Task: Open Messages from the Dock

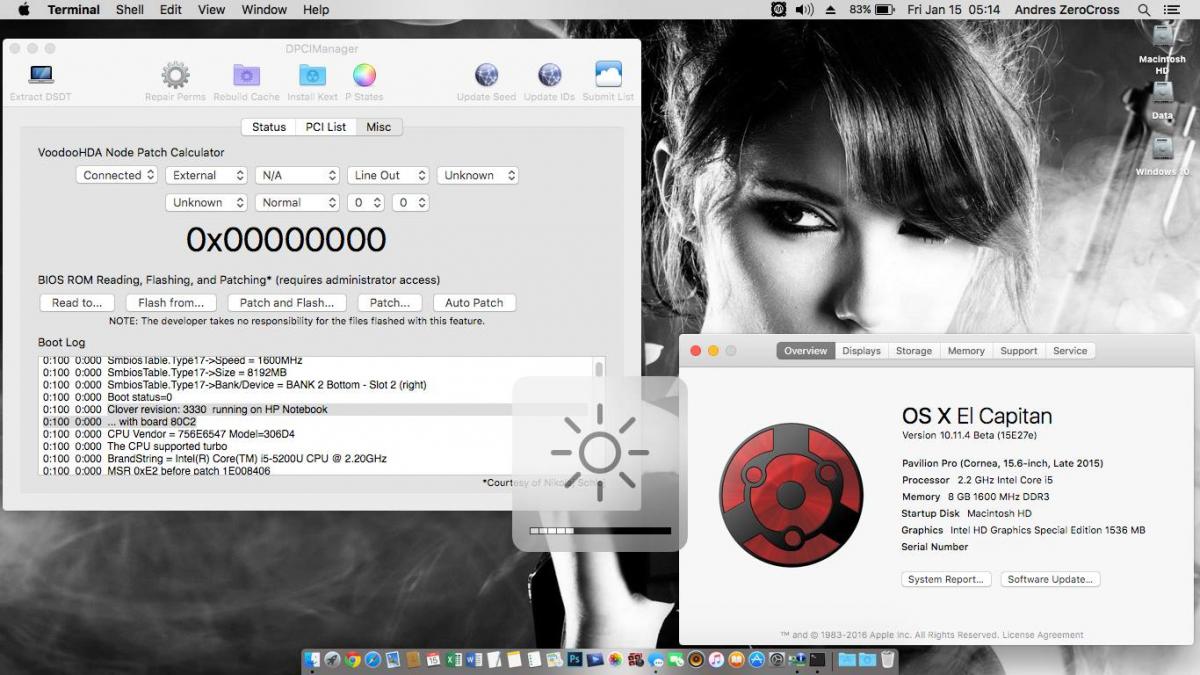Action: coord(656,660)
